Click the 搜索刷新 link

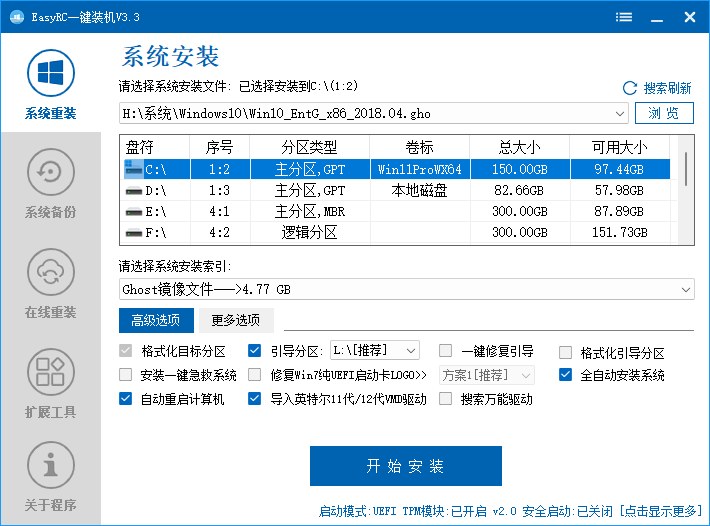pos(667,88)
